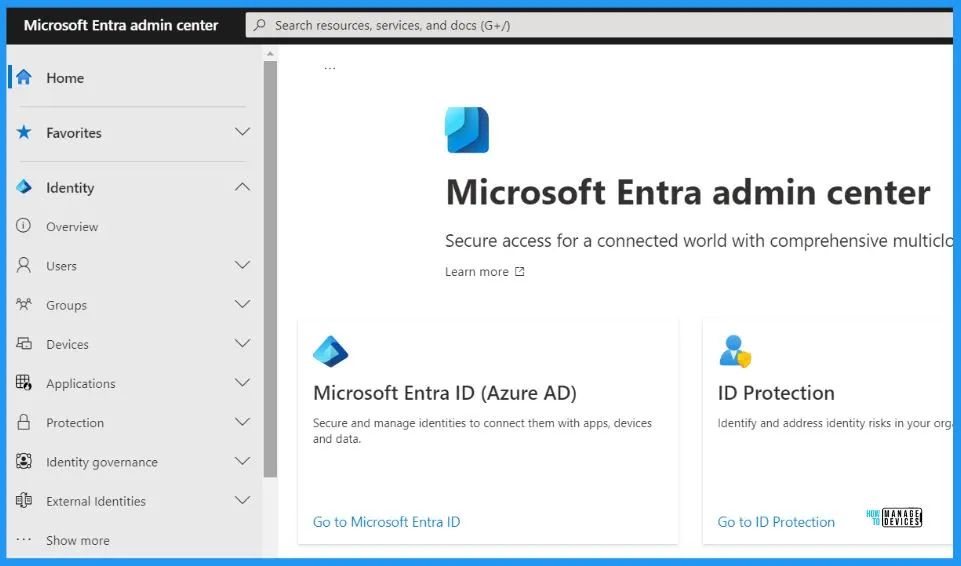Expand the Favorites section chevron
This screenshot has width=961, height=566.
(x=243, y=132)
